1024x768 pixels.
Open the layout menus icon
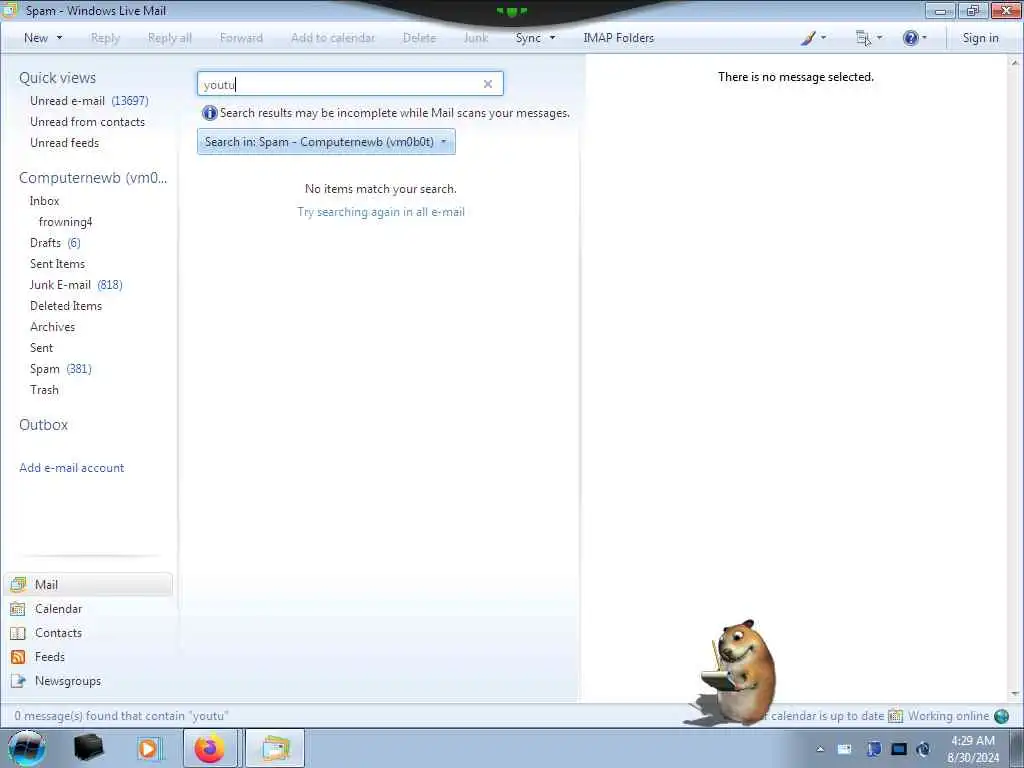point(868,38)
